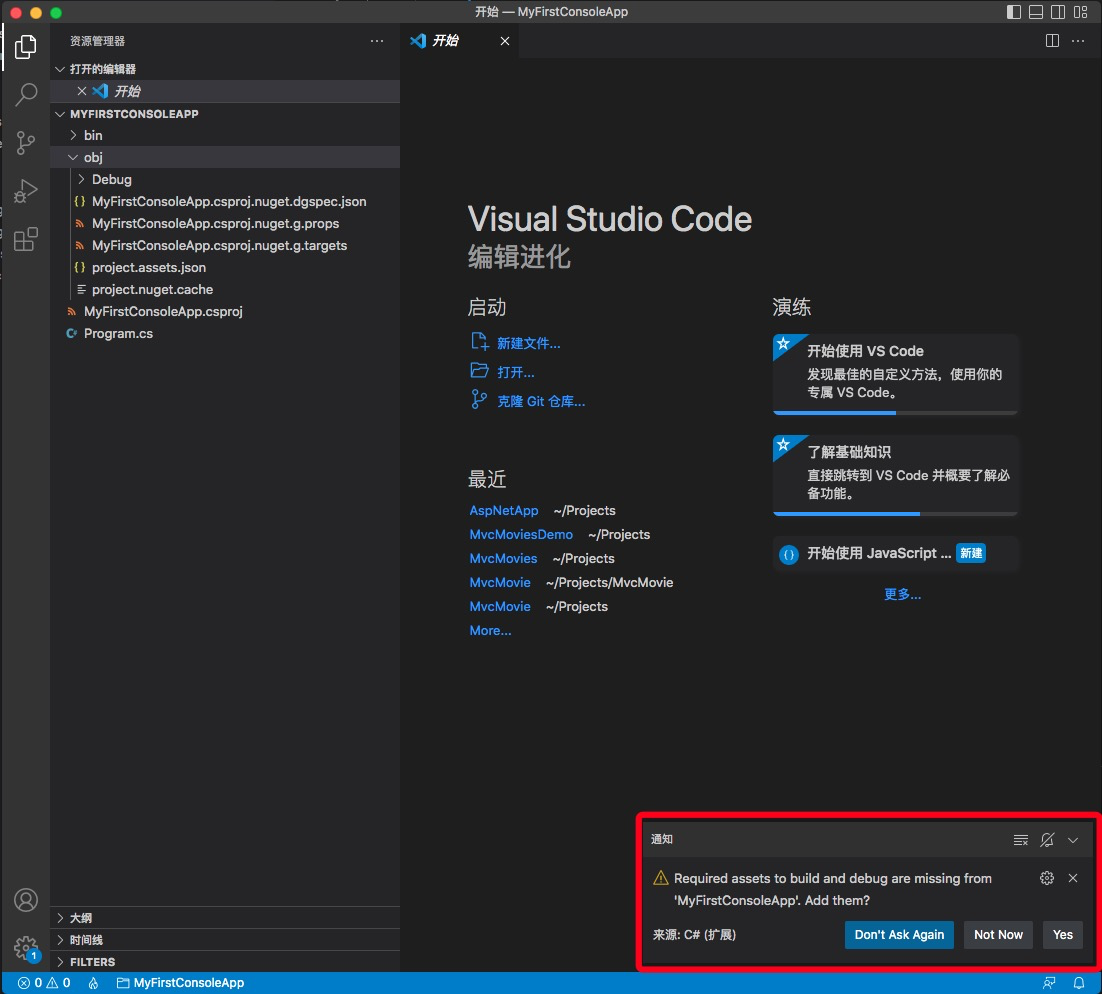The width and height of the screenshot is (1102, 994).
Task: Open recent project MvcMoviesDemo
Action: (521, 534)
